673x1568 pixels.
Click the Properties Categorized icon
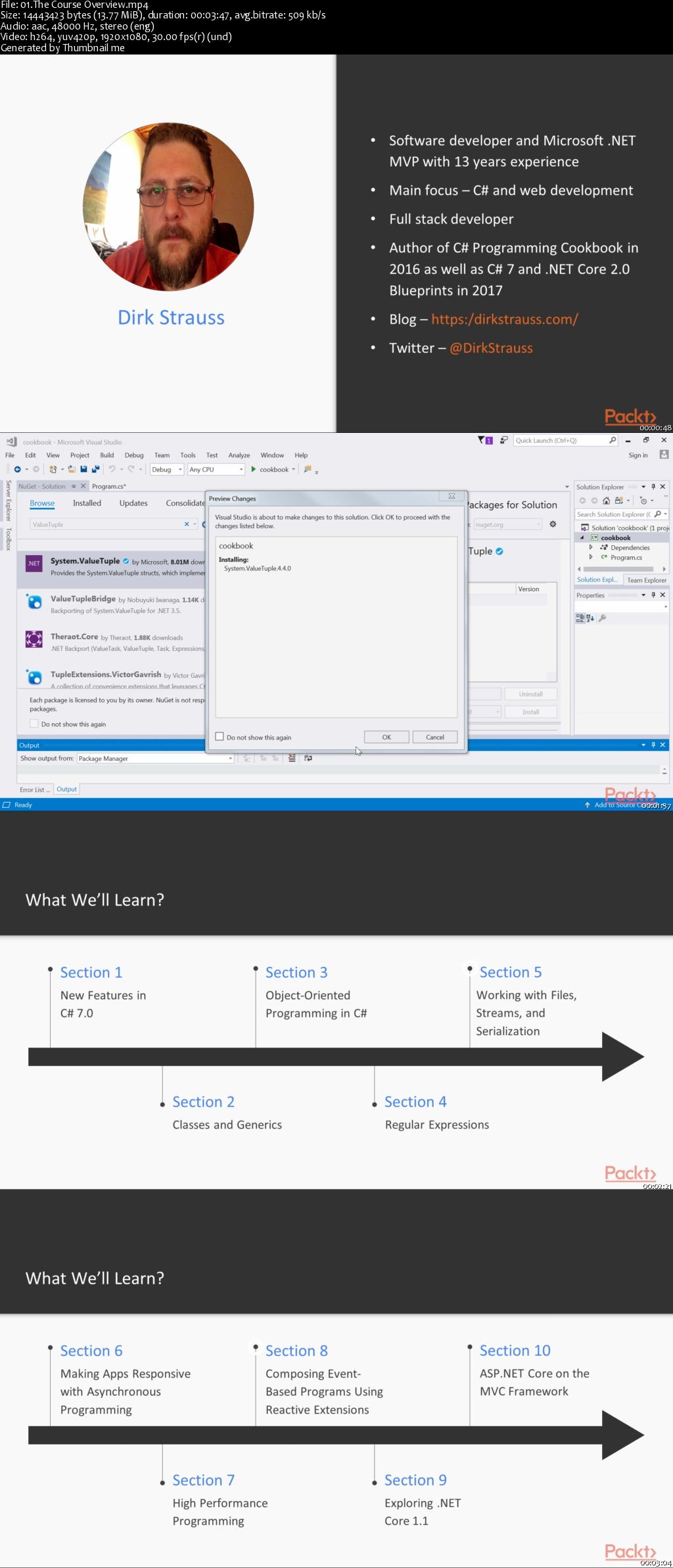(x=580, y=618)
